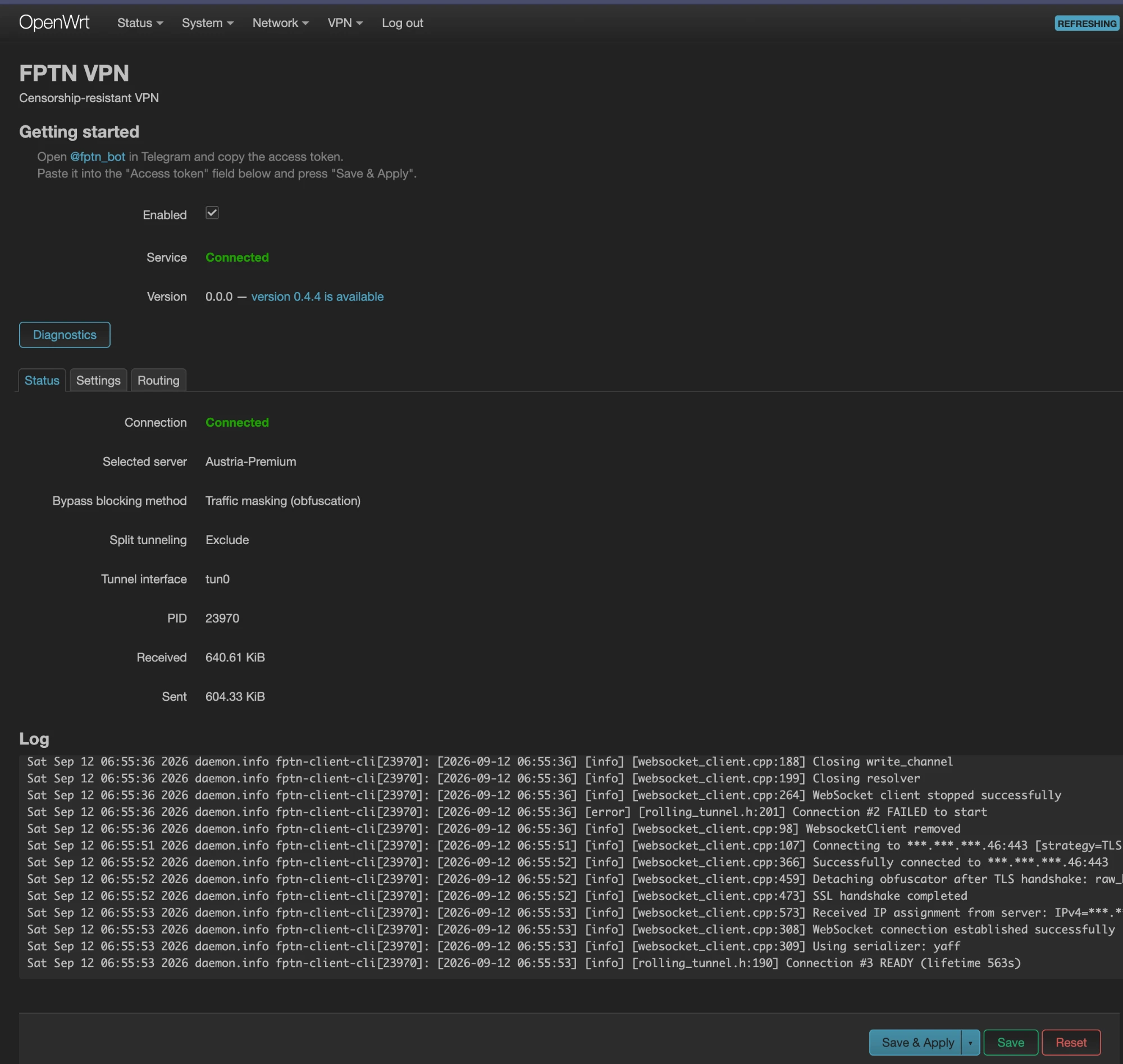The image size is (1123, 1064).
Task: Select the green Service 'Connected' status text
Action: 237,258
